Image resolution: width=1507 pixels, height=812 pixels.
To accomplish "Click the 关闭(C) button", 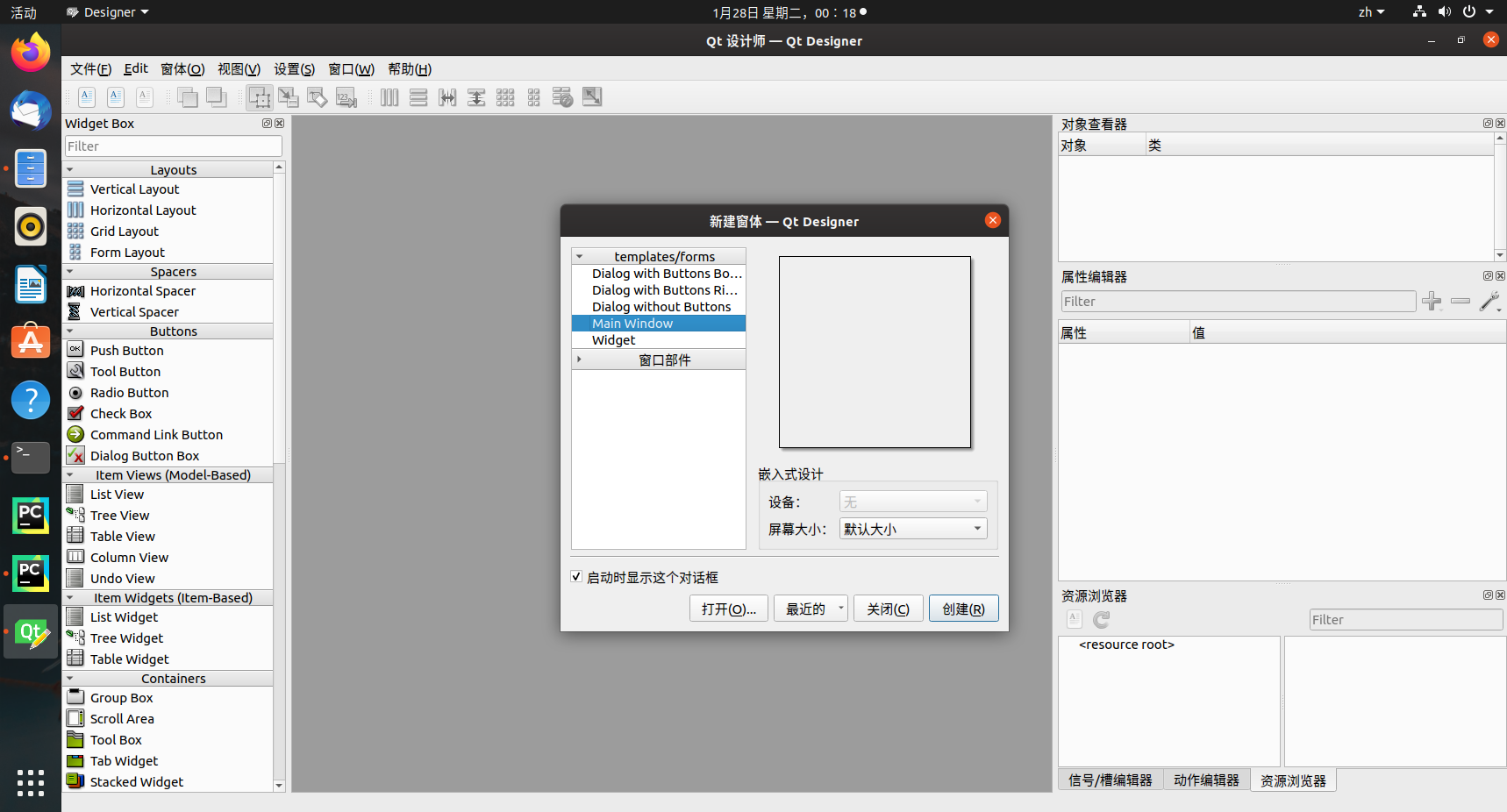I will 889,609.
